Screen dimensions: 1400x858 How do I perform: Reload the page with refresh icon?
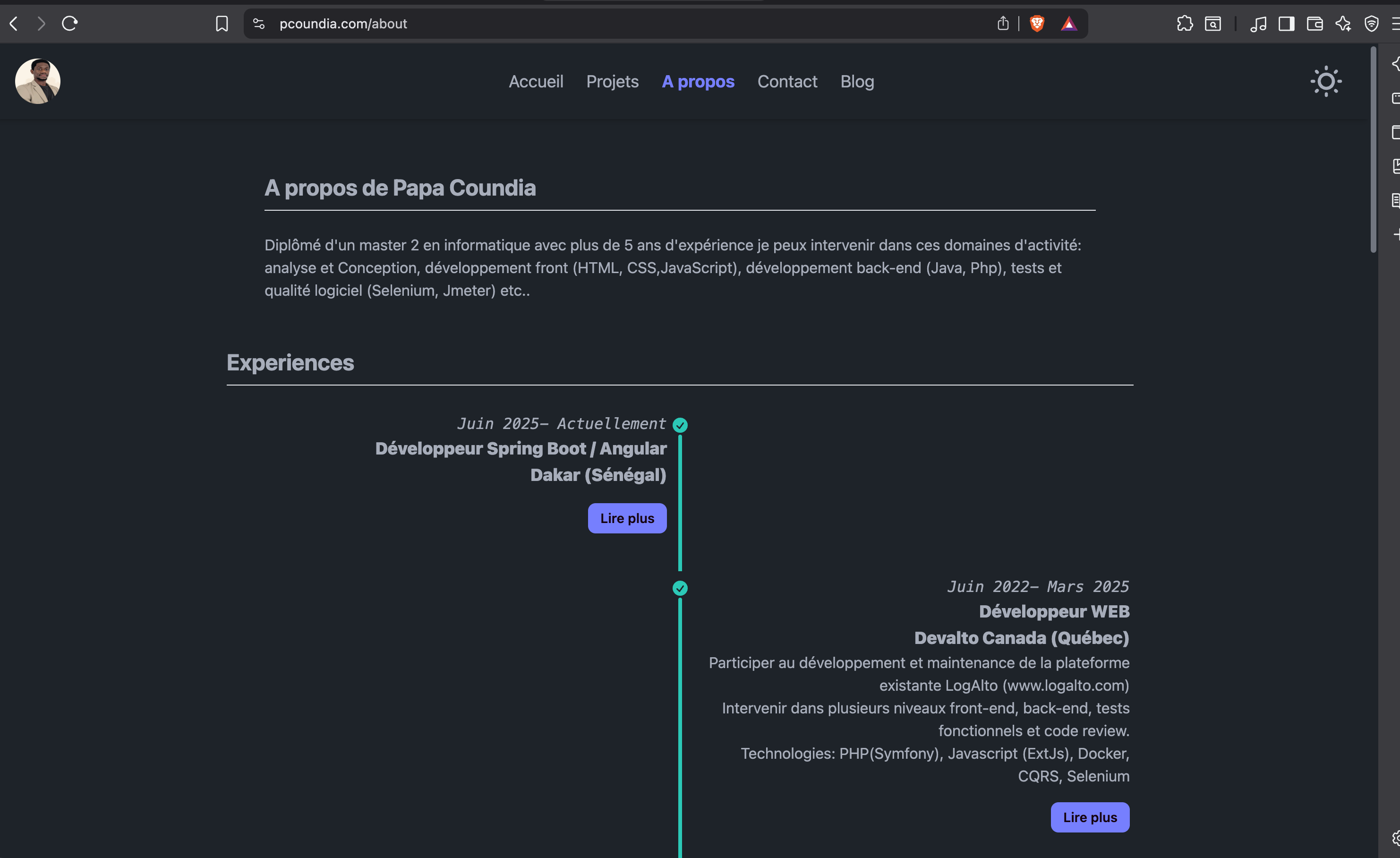click(x=69, y=23)
